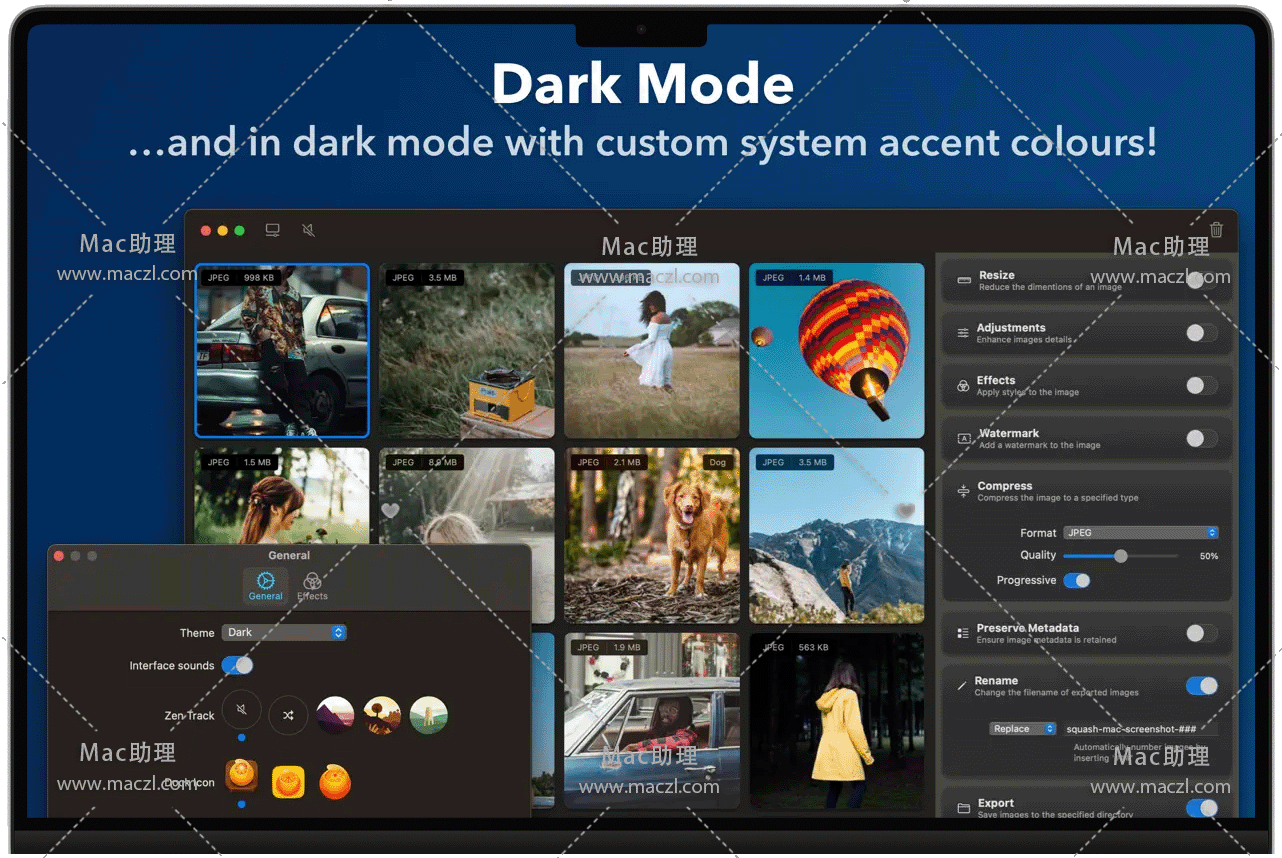Disable the Interface sounds toggle
The height and width of the screenshot is (858, 1282).
(237, 665)
